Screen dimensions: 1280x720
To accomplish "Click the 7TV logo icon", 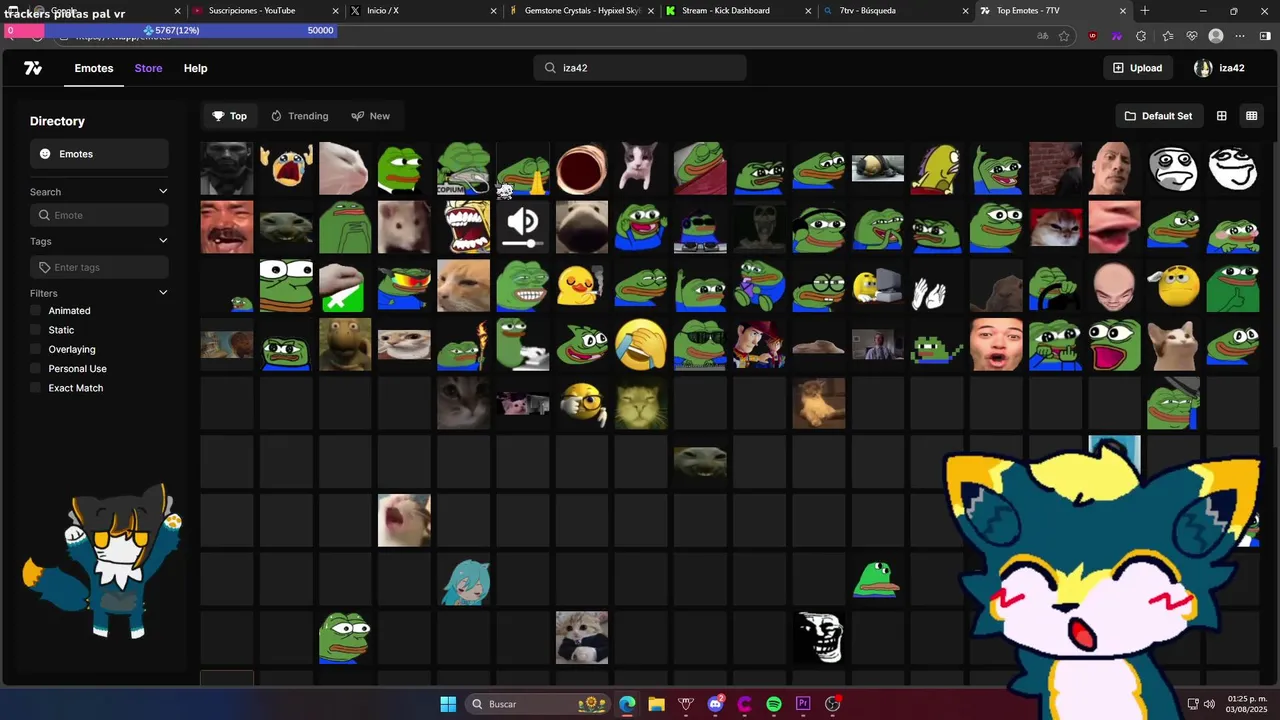I will [33, 68].
